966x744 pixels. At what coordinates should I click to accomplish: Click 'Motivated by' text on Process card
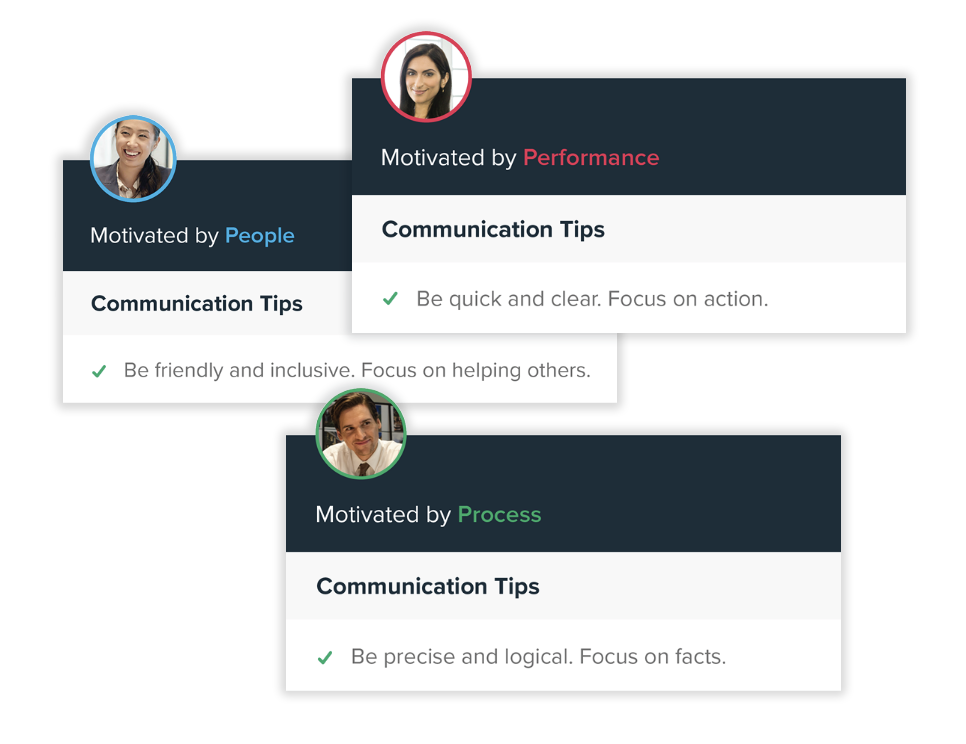point(383,514)
